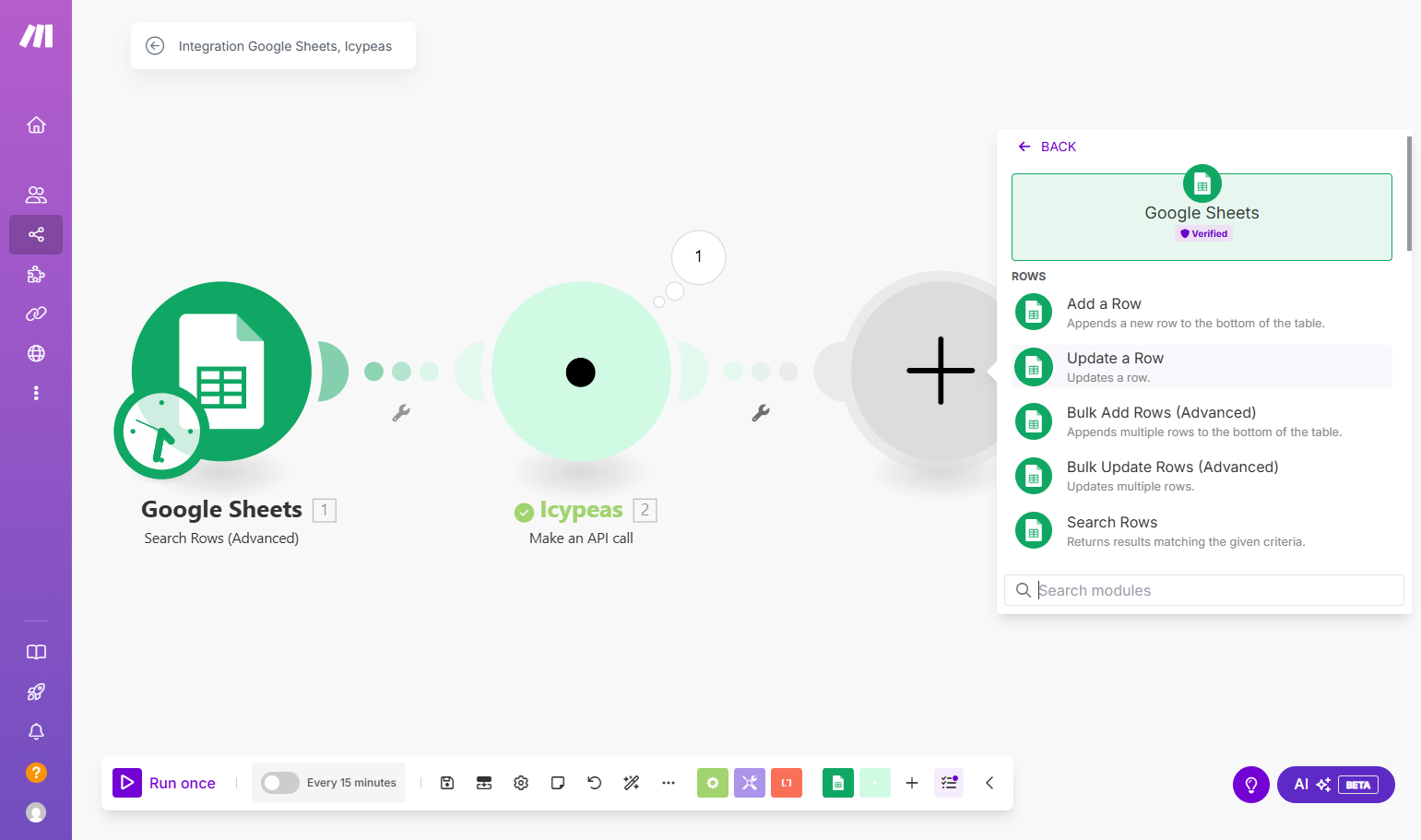Image resolution: width=1421 pixels, height=840 pixels.
Task: Open the What's new rocket icon
Action: (x=36, y=692)
